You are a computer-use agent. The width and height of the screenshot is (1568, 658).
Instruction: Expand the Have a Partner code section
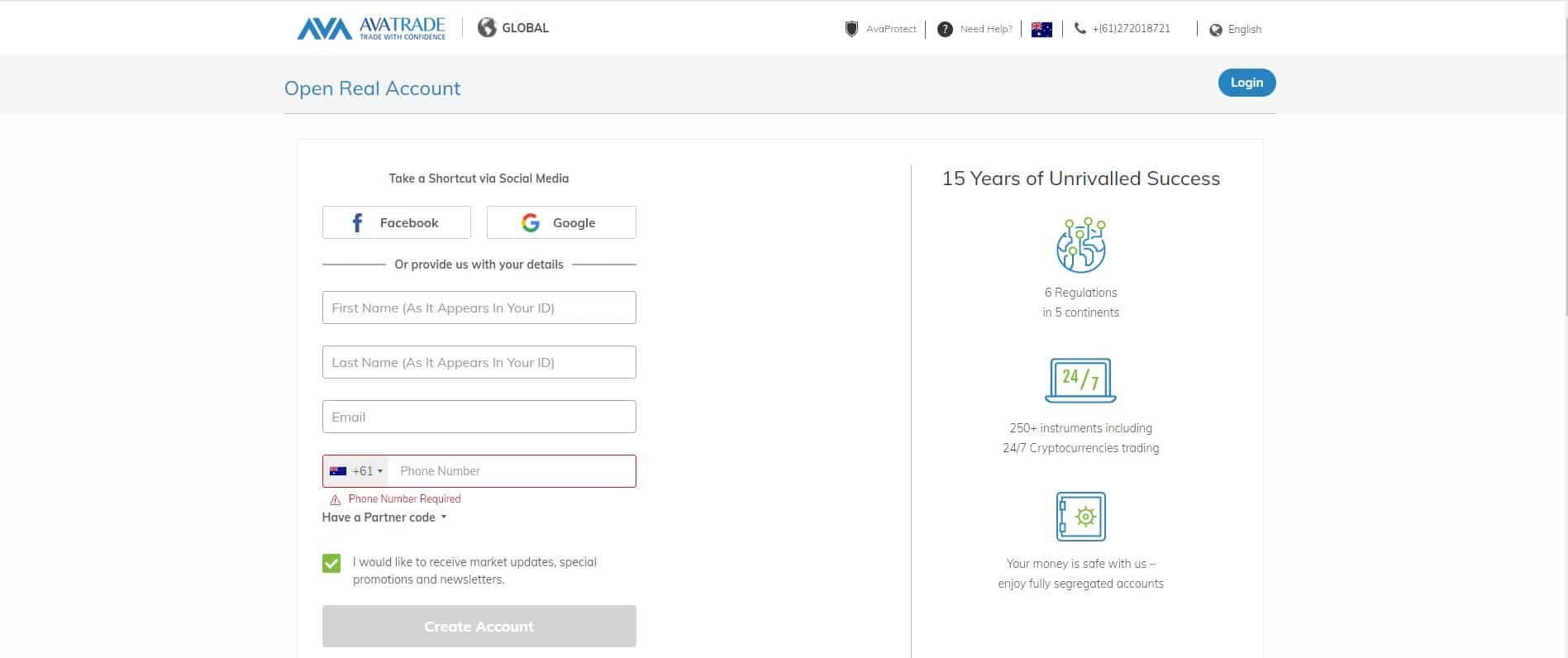coord(384,517)
